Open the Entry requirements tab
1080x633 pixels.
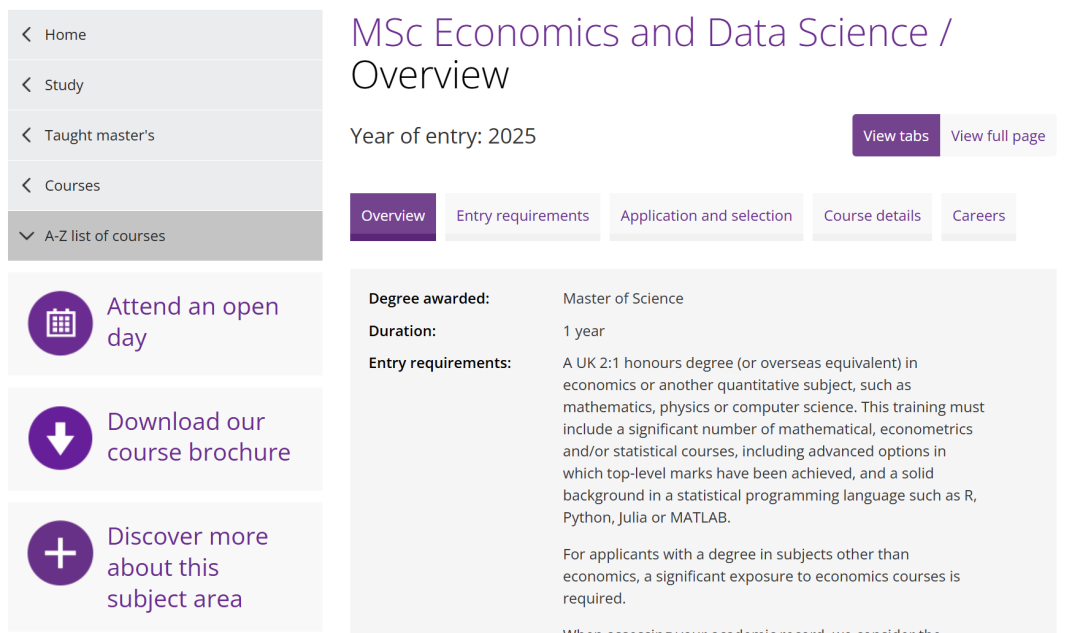[523, 216]
